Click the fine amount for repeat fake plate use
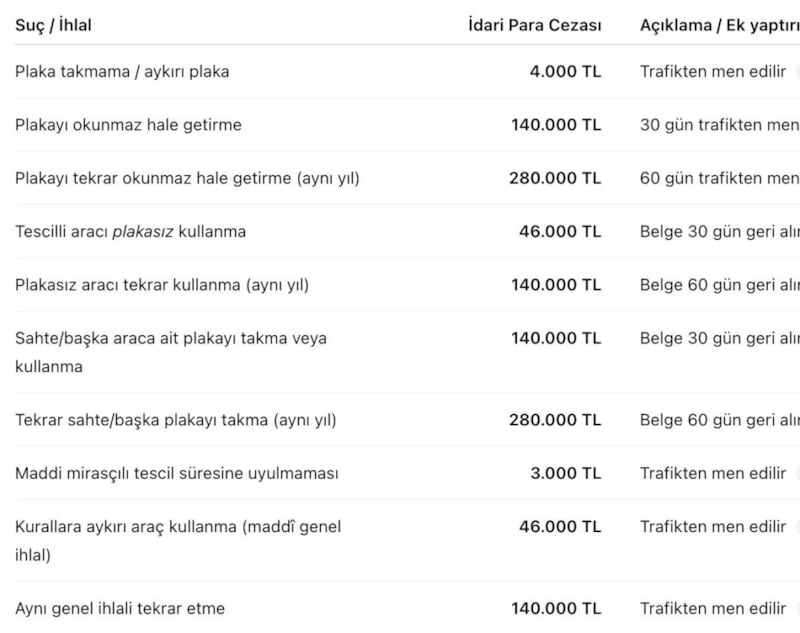 click(x=555, y=420)
